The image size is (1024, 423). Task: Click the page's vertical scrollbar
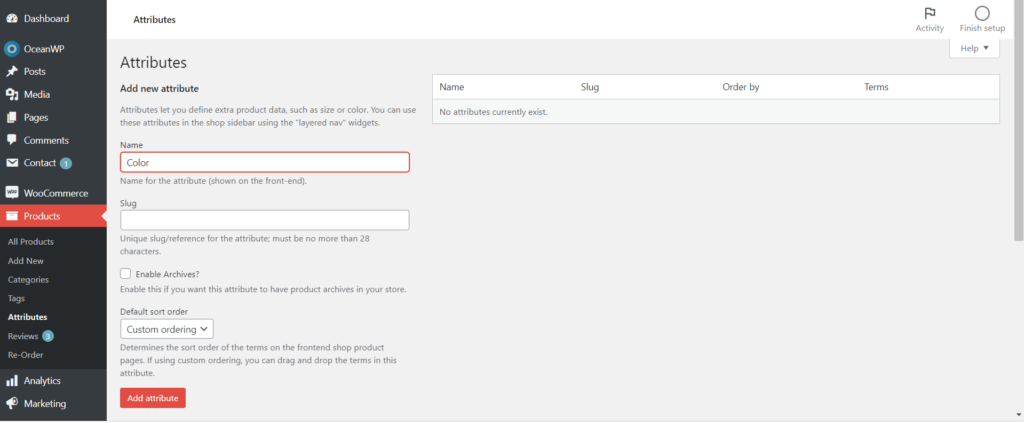pyautogui.click(x=1018, y=120)
